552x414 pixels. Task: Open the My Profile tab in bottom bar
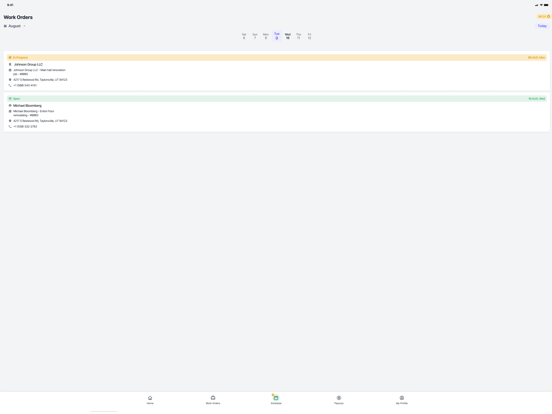tap(402, 400)
